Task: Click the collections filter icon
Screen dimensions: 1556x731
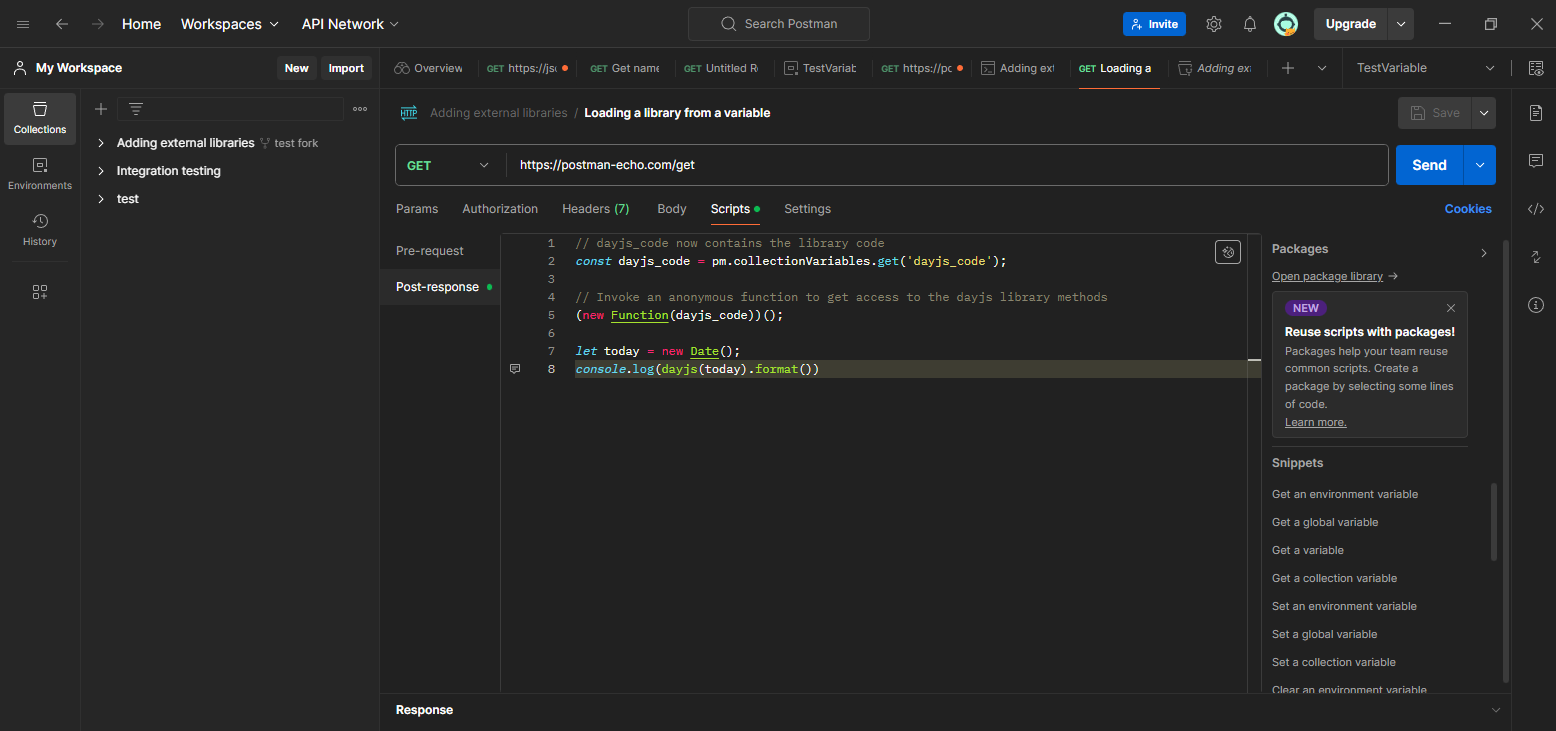Action: tap(136, 109)
